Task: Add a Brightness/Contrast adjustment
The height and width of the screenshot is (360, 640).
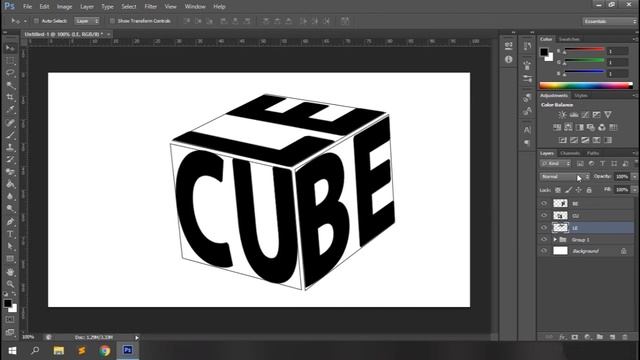Action: pos(562,115)
